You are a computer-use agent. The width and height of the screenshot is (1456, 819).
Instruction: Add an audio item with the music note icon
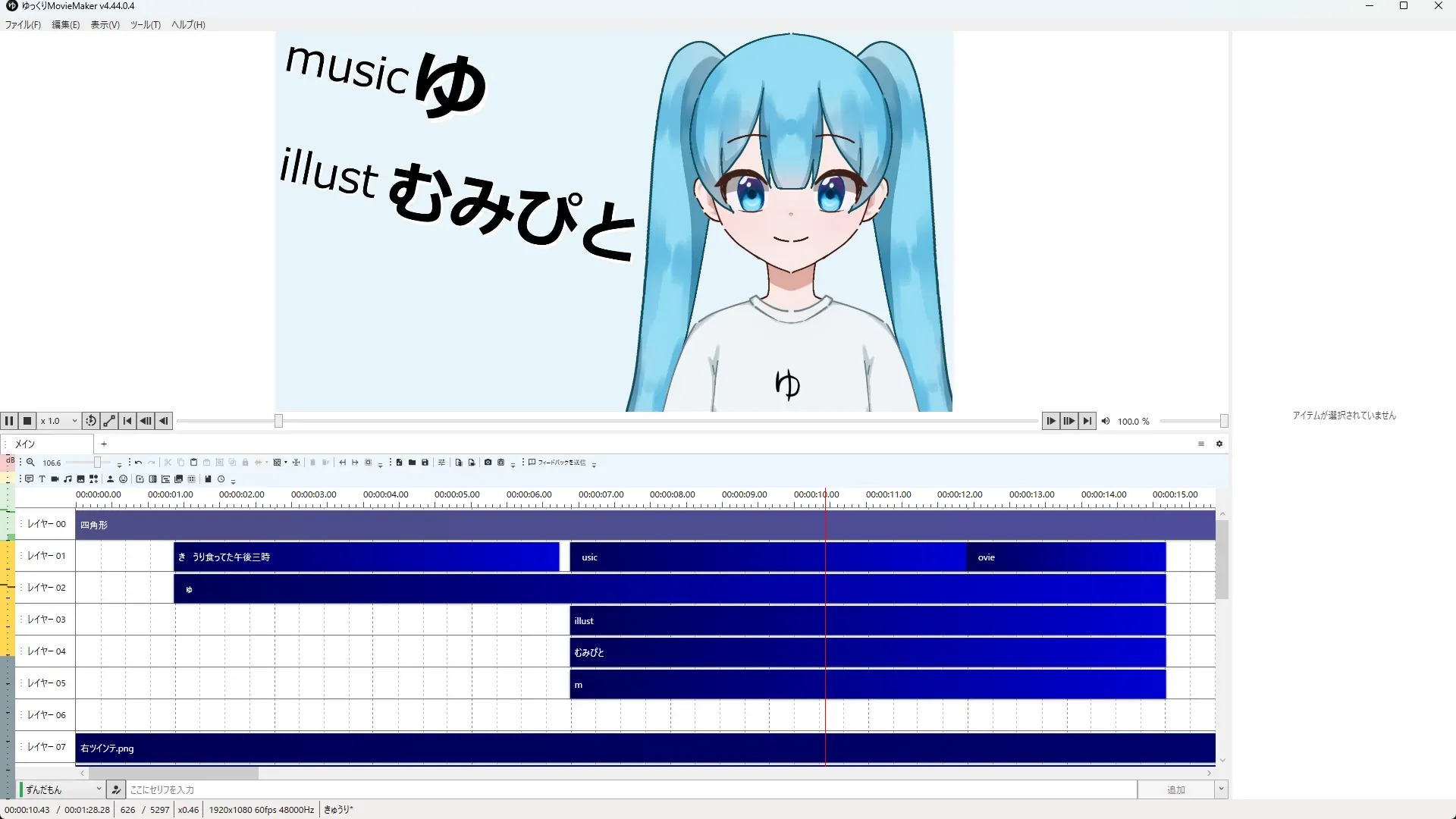click(x=68, y=479)
